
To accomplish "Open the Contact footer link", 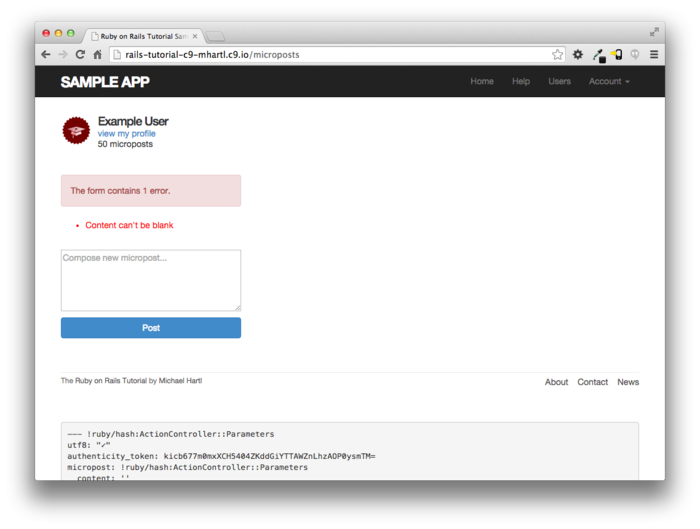I will (x=592, y=382).
